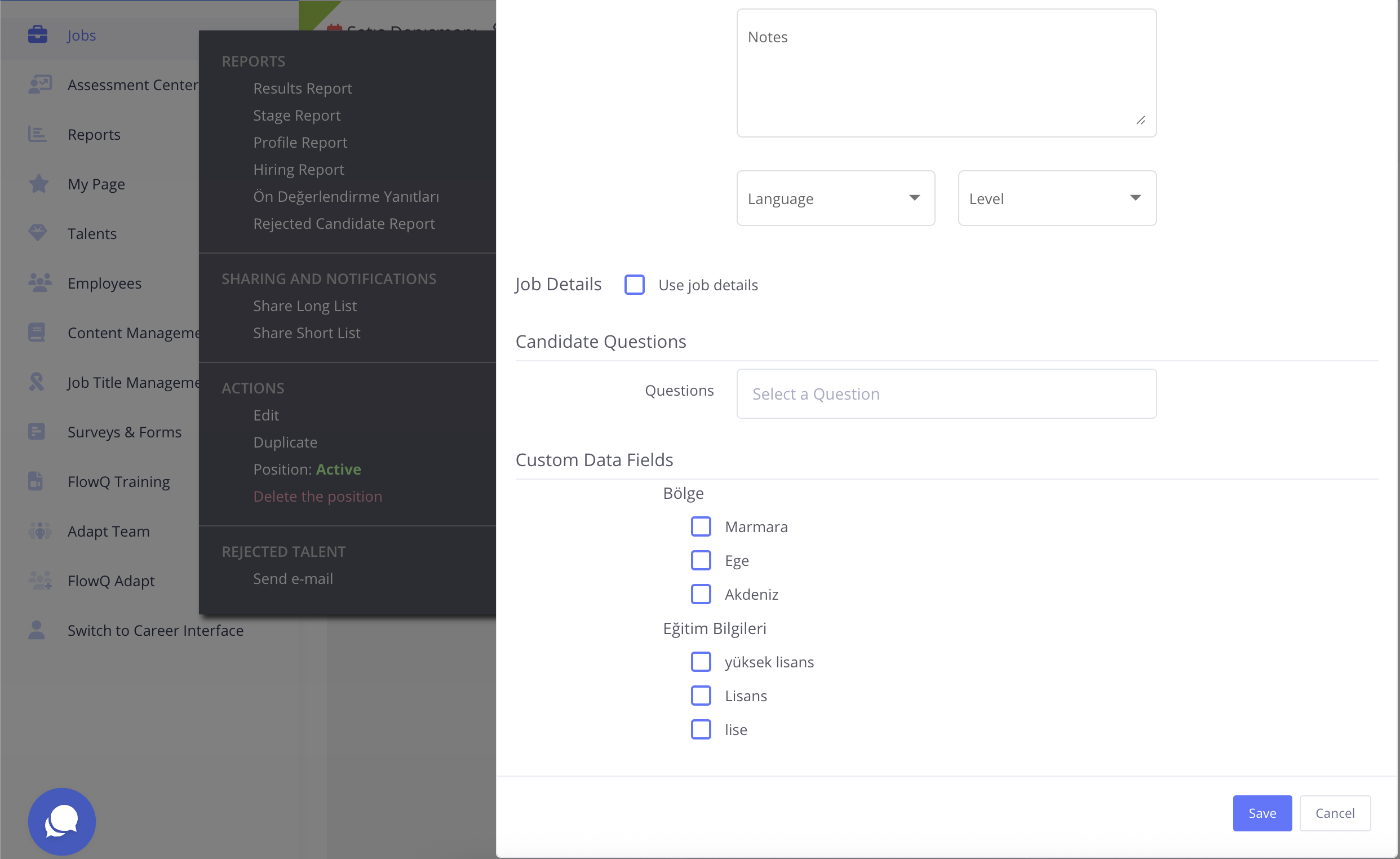Click the Employees group icon
The height and width of the screenshot is (859, 1400).
tap(40, 282)
